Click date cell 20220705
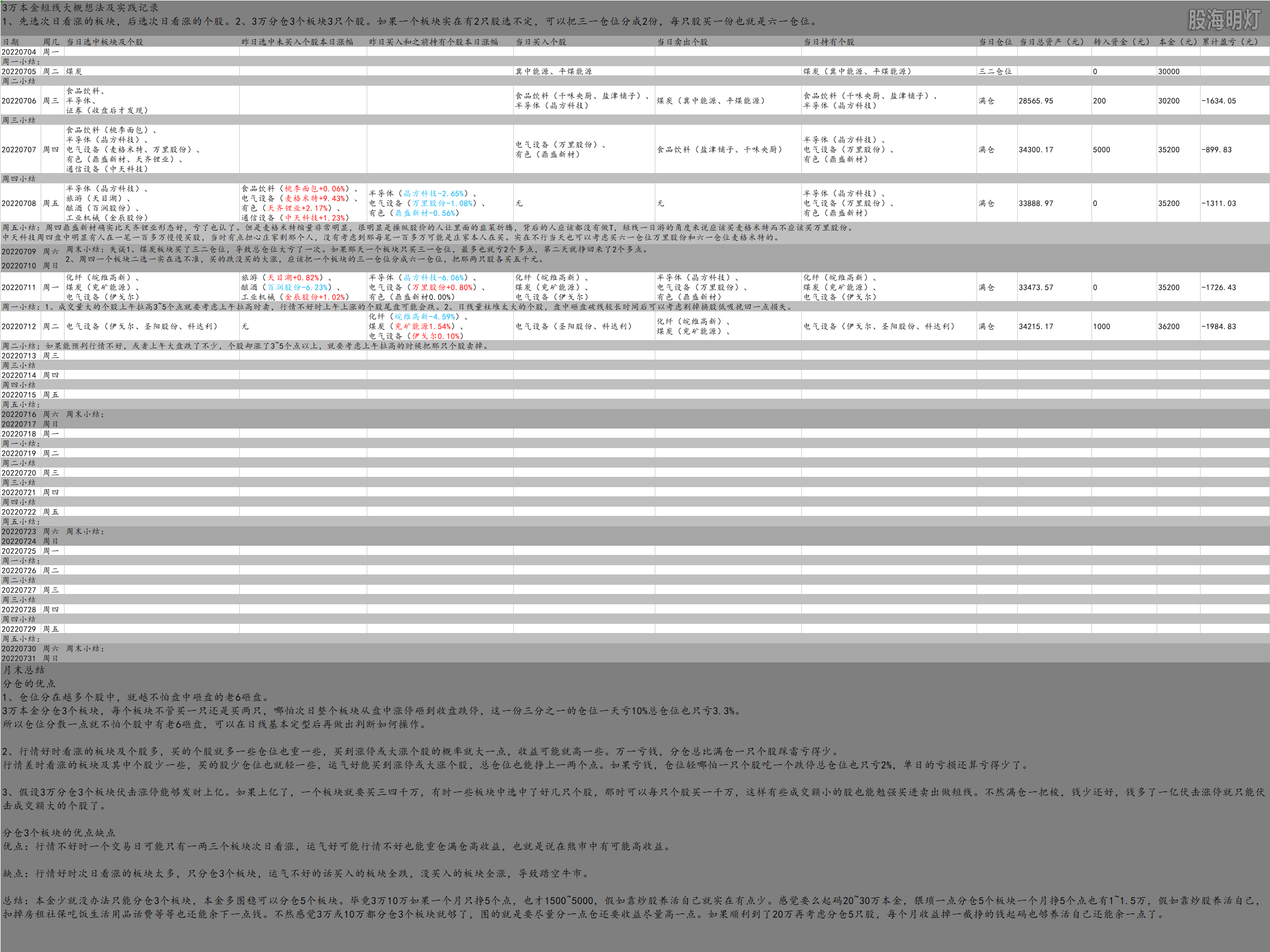Image resolution: width=1270 pixels, height=952 pixels. (x=19, y=71)
